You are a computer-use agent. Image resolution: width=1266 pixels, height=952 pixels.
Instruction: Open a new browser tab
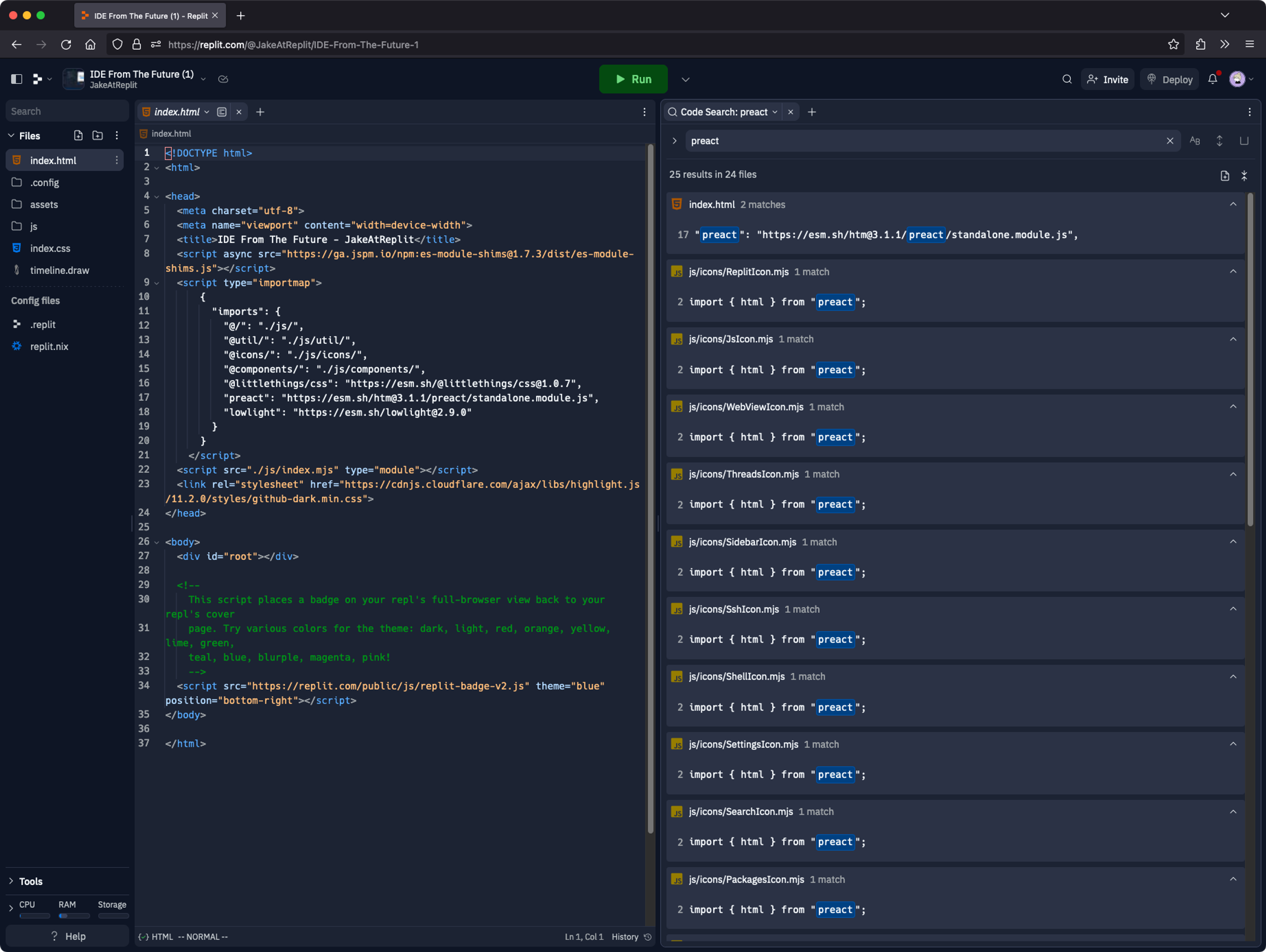[240, 15]
